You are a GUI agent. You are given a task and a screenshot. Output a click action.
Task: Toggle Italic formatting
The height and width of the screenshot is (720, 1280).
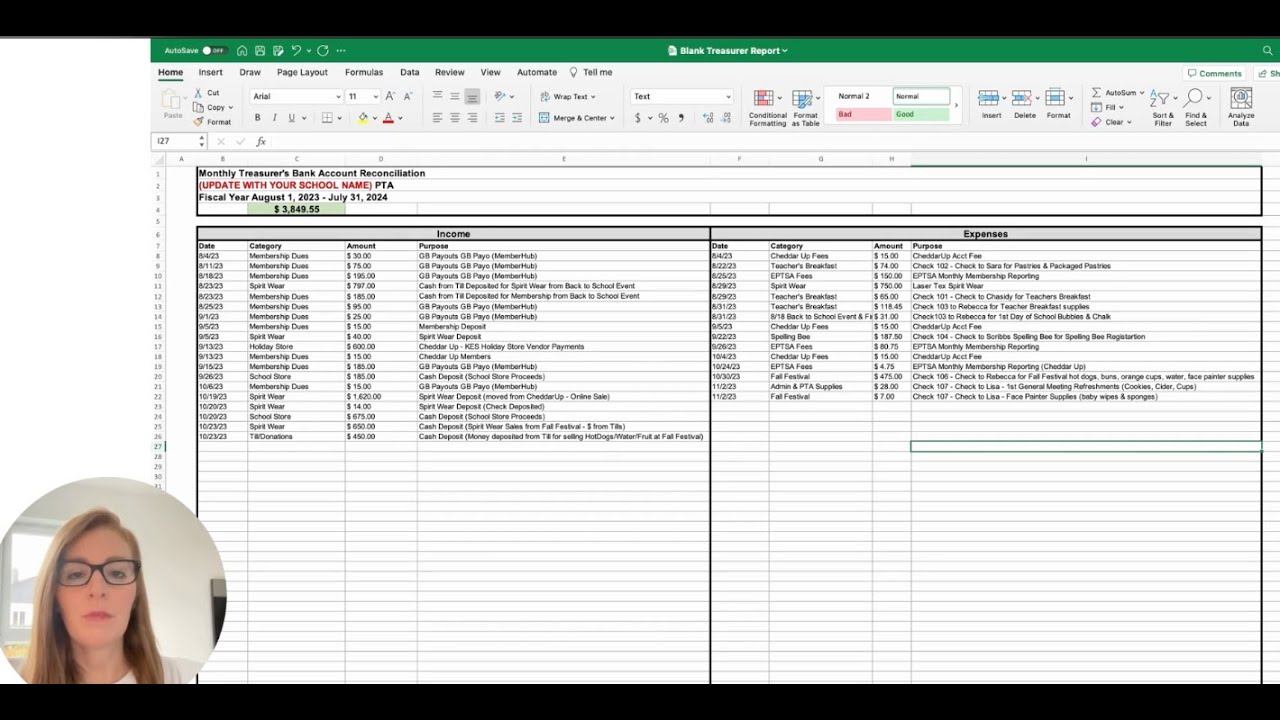(274, 118)
